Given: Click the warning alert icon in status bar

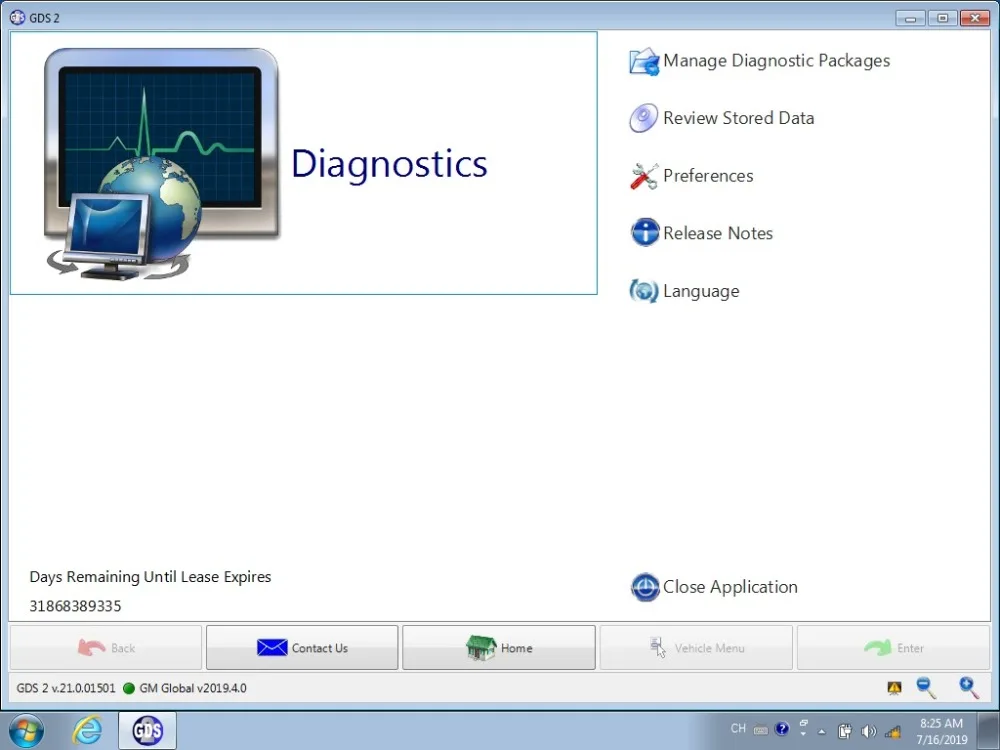Looking at the screenshot, I should pyautogui.click(x=893, y=688).
